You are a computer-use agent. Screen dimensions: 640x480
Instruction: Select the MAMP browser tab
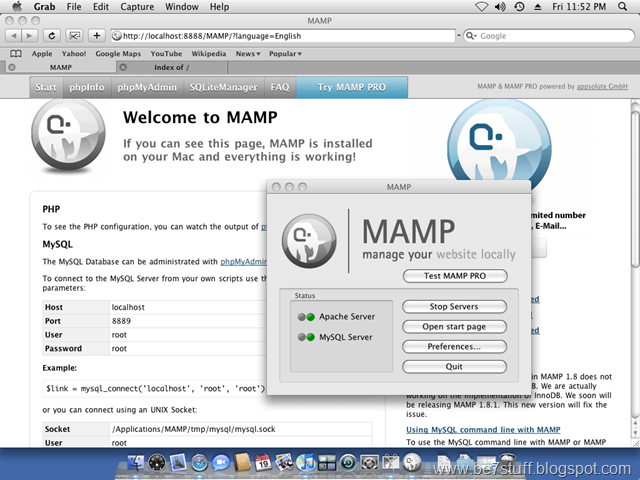point(61,67)
